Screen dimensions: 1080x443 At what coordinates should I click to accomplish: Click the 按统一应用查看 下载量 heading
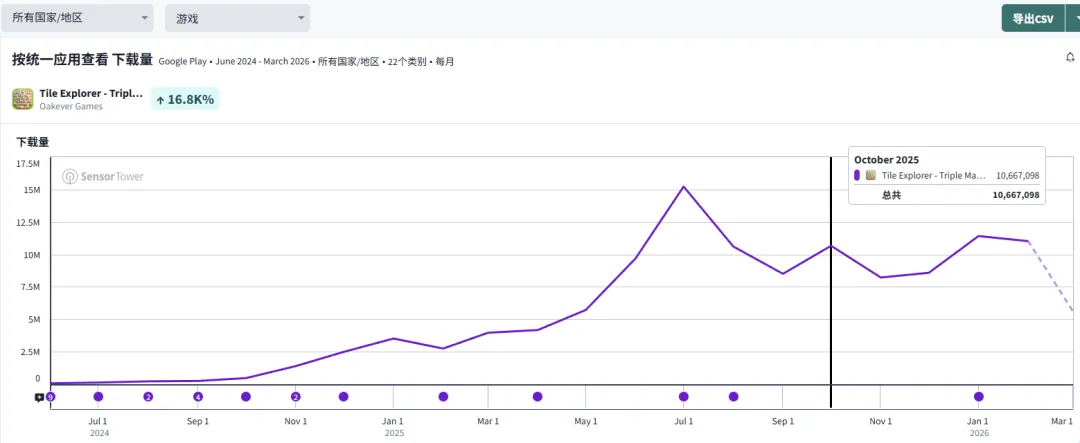point(83,59)
